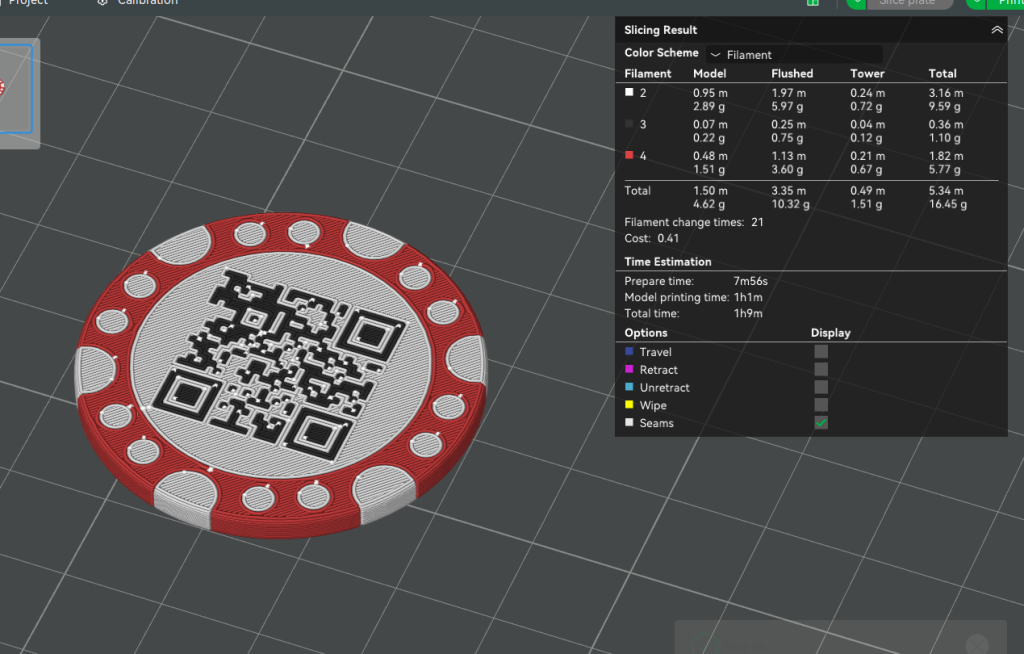Enable Wipe display checkbox
This screenshot has height=654, width=1024.
[x=821, y=405]
